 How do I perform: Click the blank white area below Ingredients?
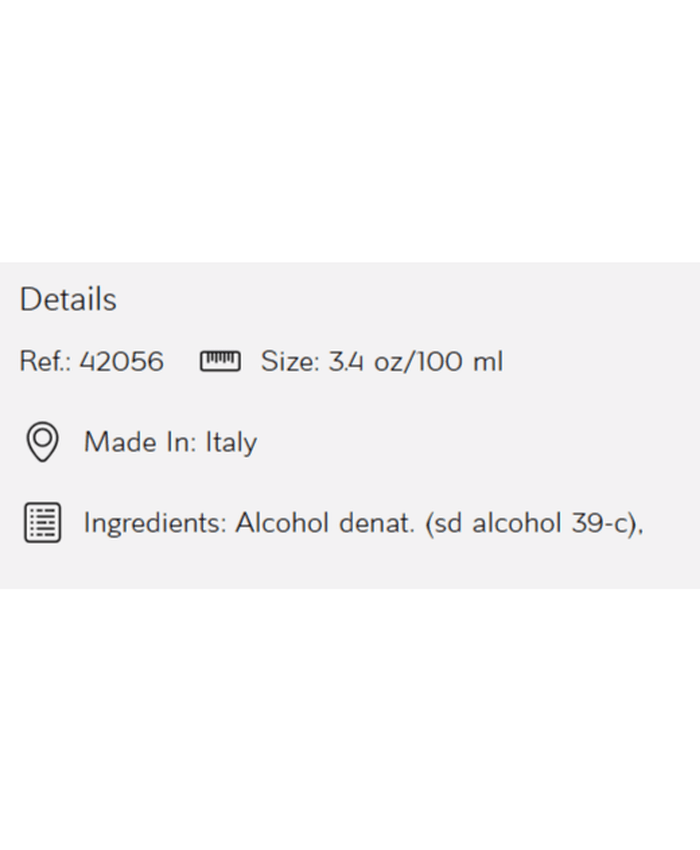[x=350, y=720]
